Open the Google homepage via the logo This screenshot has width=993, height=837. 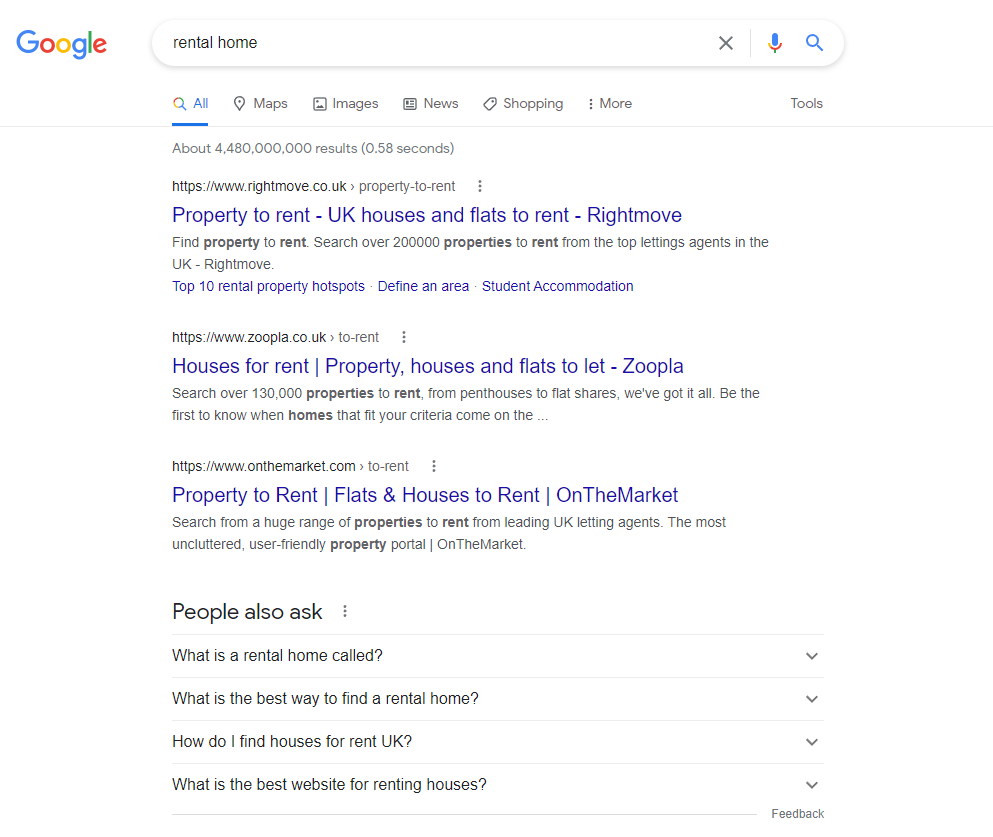coord(61,44)
